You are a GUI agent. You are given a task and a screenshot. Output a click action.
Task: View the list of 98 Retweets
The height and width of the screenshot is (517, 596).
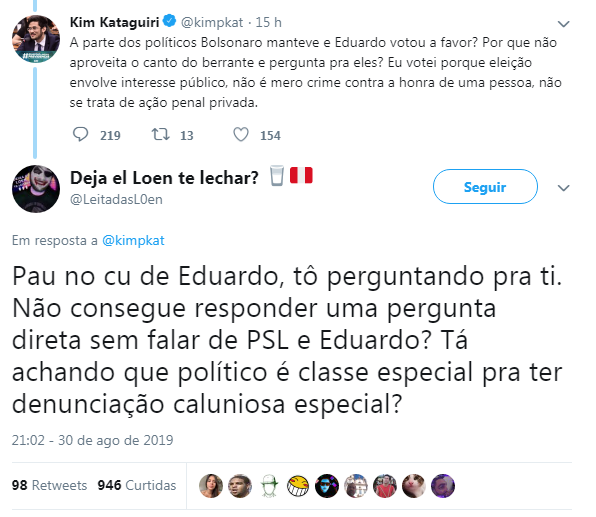coord(49,485)
